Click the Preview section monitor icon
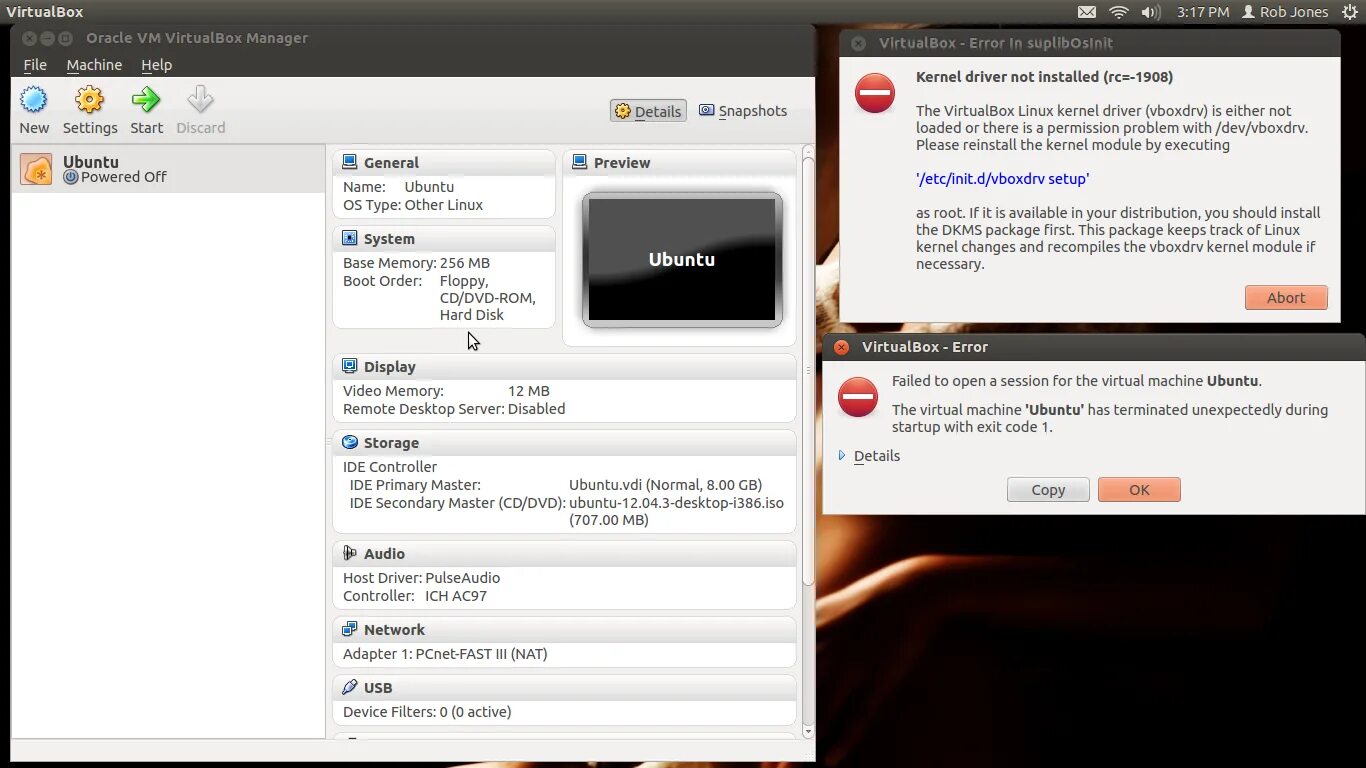The width and height of the screenshot is (1366, 768). point(579,162)
